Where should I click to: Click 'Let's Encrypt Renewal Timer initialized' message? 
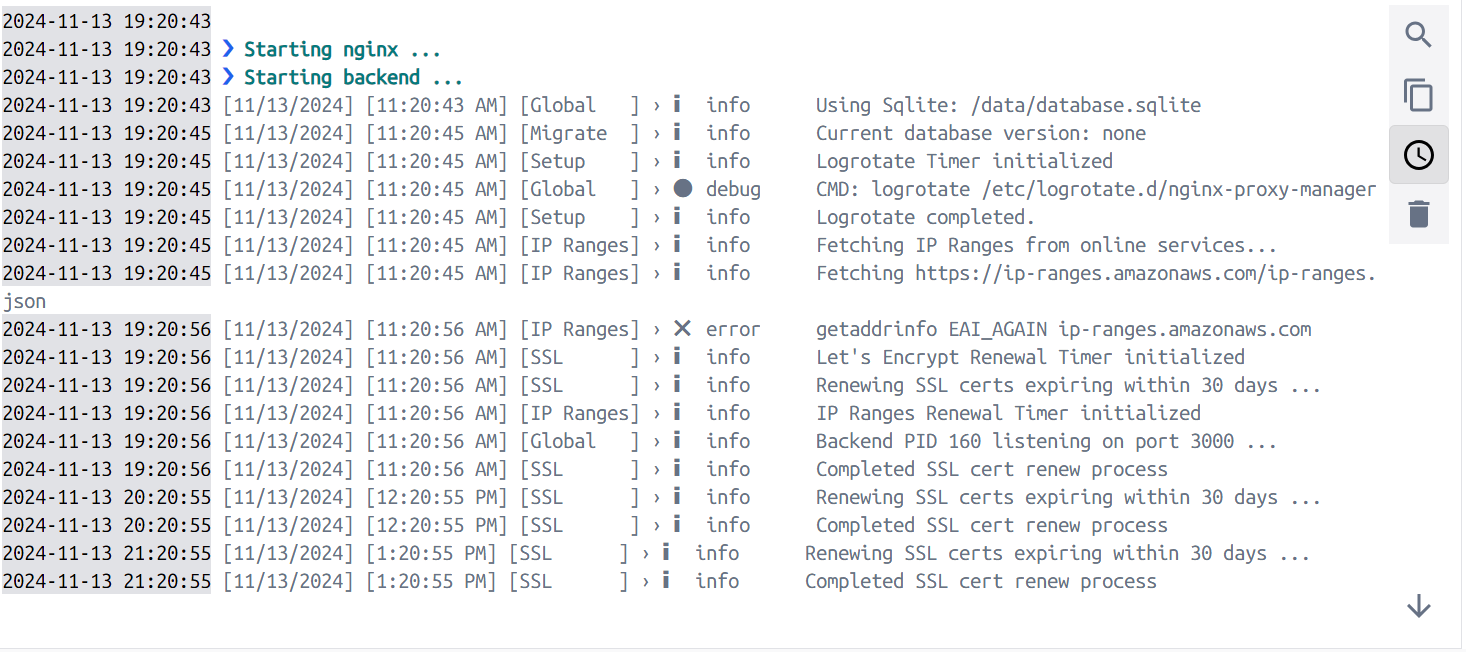coord(1030,357)
